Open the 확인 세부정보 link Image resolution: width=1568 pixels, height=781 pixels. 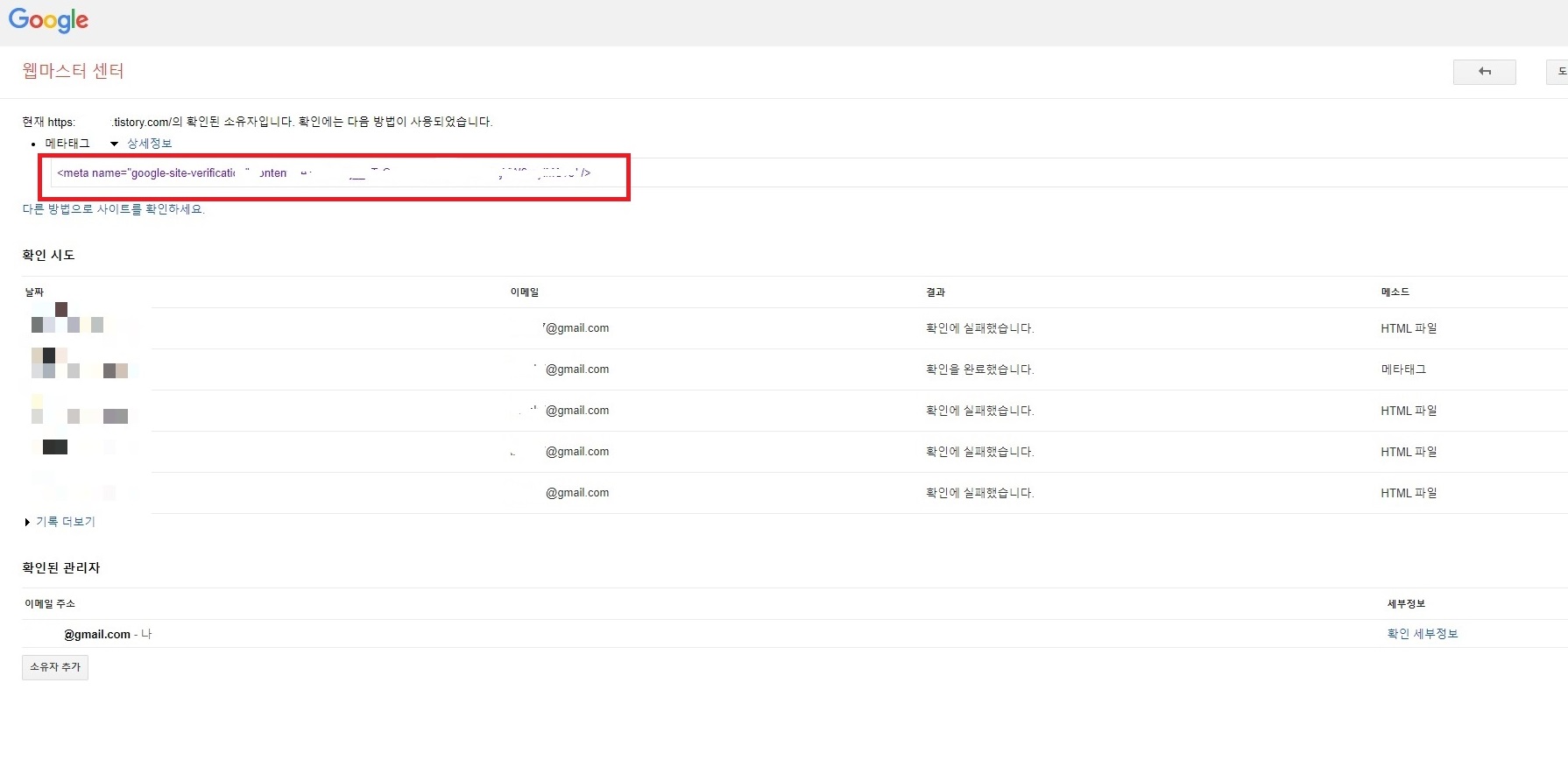pos(1423,634)
